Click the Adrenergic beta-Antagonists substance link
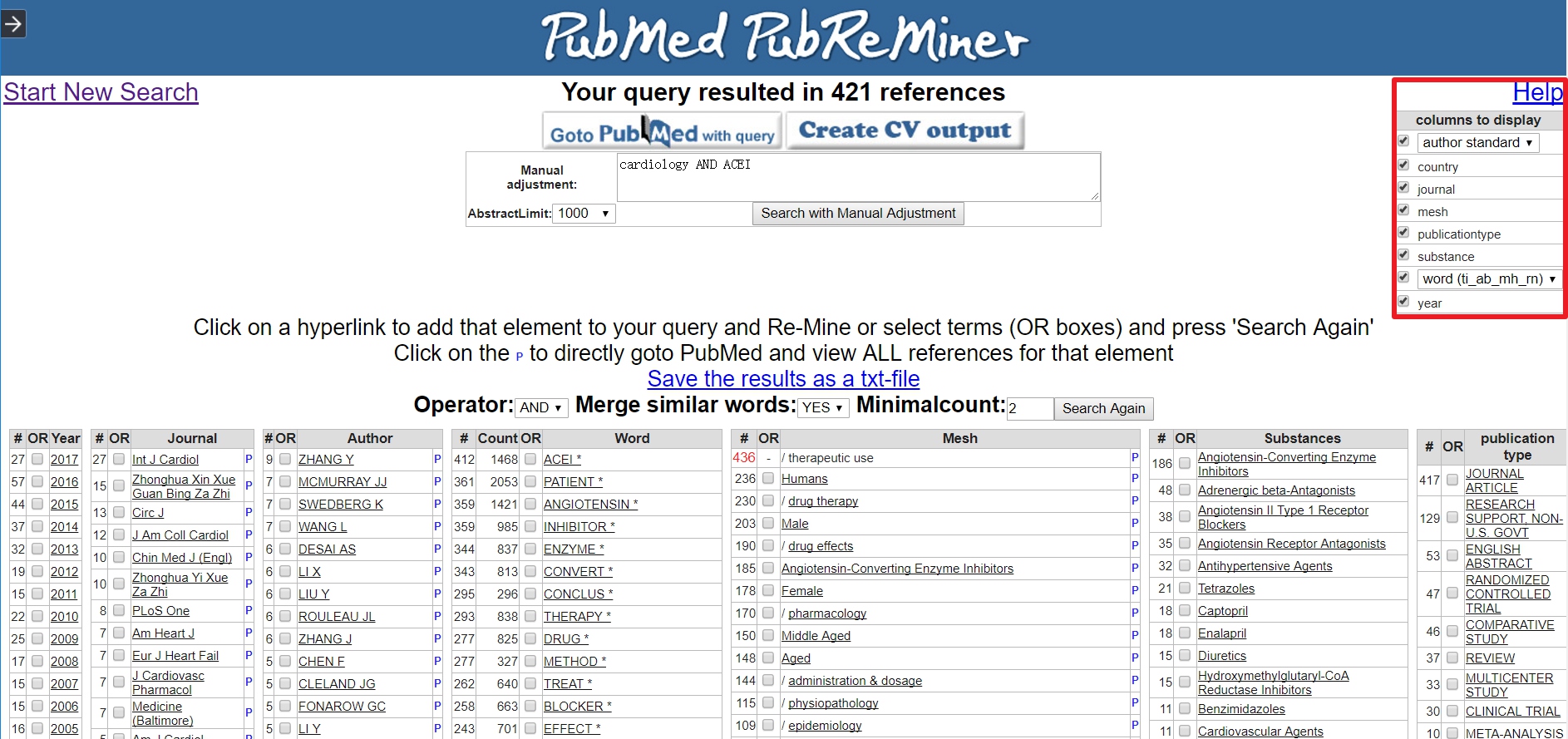The width and height of the screenshot is (1568, 739). pos(1276,490)
